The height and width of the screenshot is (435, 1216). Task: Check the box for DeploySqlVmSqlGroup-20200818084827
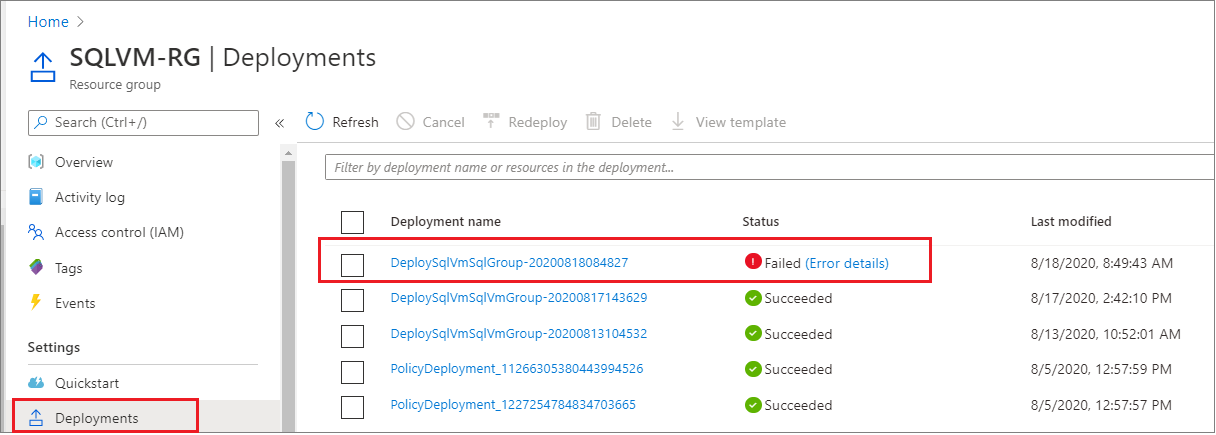(352, 264)
